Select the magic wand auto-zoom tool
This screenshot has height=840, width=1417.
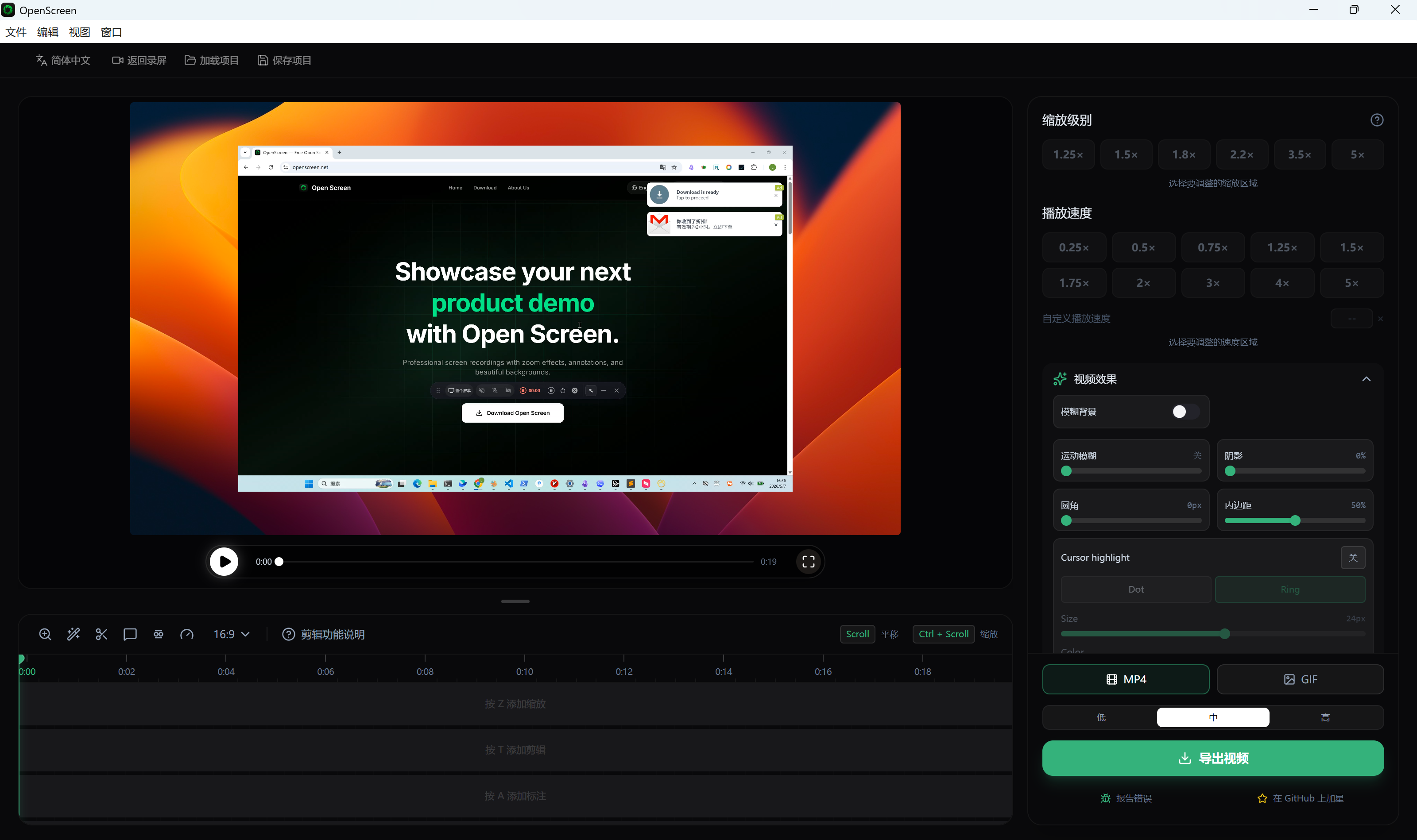coord(73,634)
